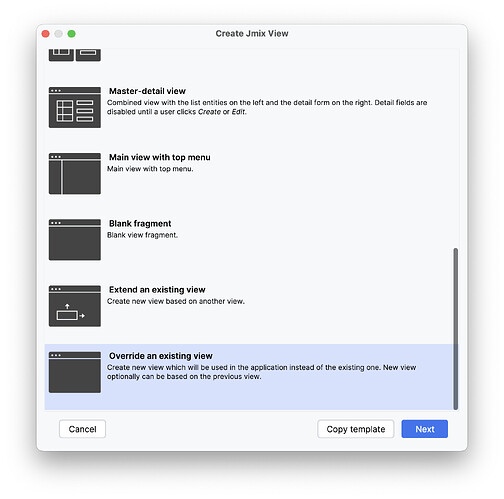The height and width of the screenshot is (499, 504).
Task: Select the Extend an existing view icon
Action: coord(75,306)
